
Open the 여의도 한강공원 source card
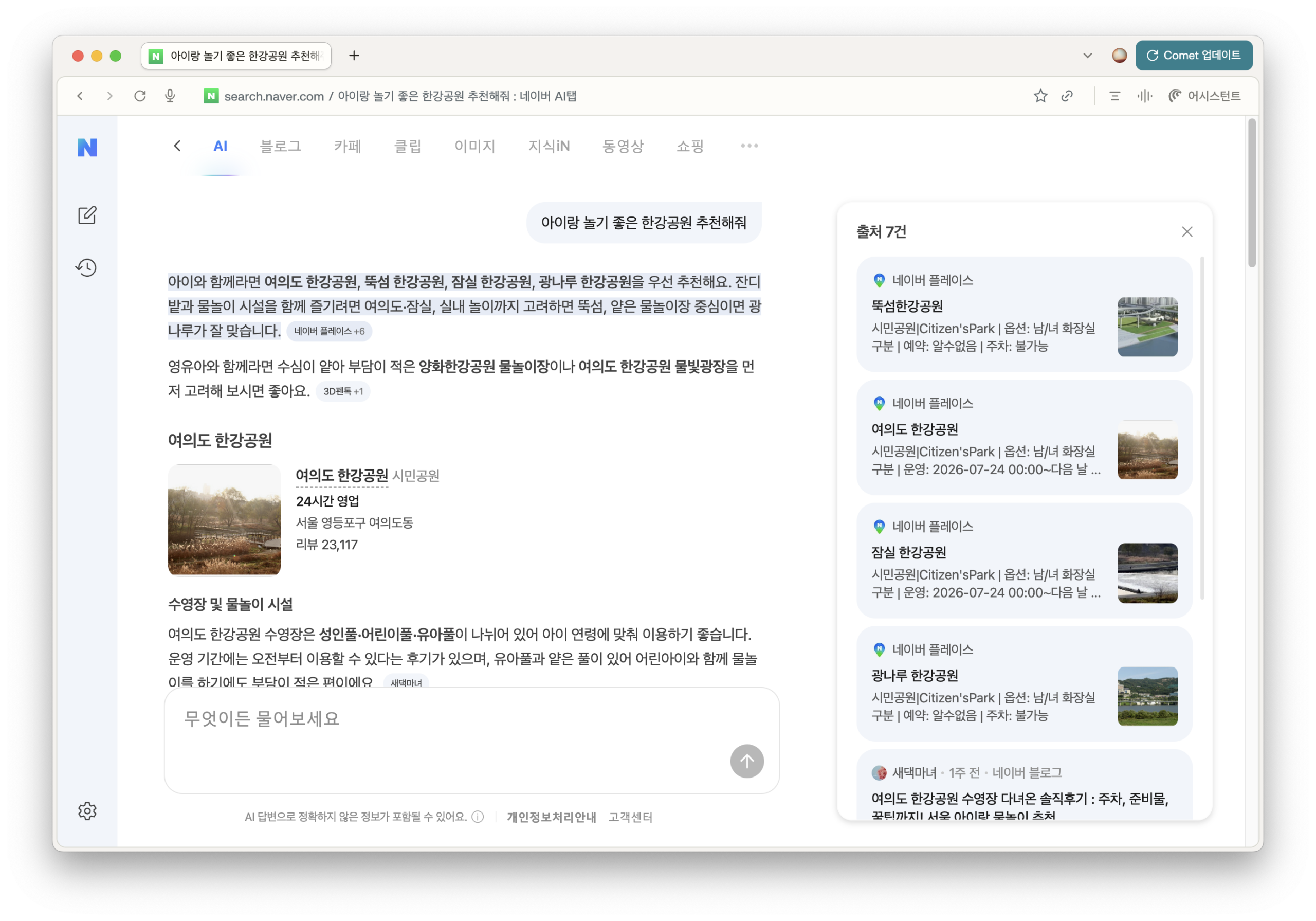click(1024, 437)
